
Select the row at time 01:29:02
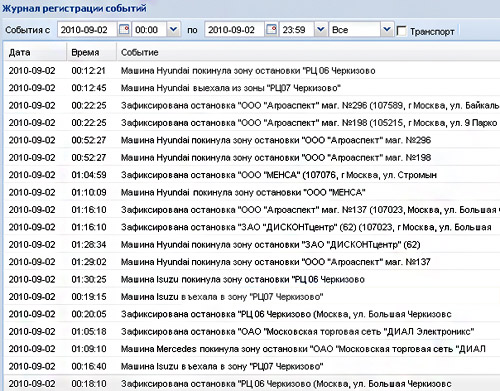252,262
